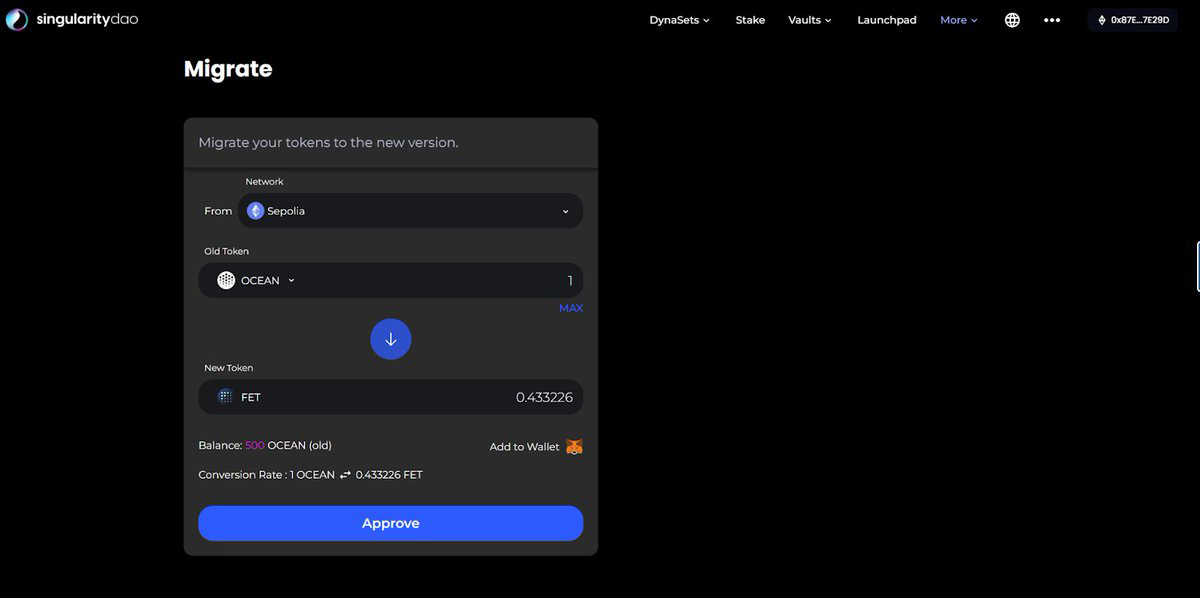
Task: Click the OCEAN token logo
Action: [x=226, y=280]
